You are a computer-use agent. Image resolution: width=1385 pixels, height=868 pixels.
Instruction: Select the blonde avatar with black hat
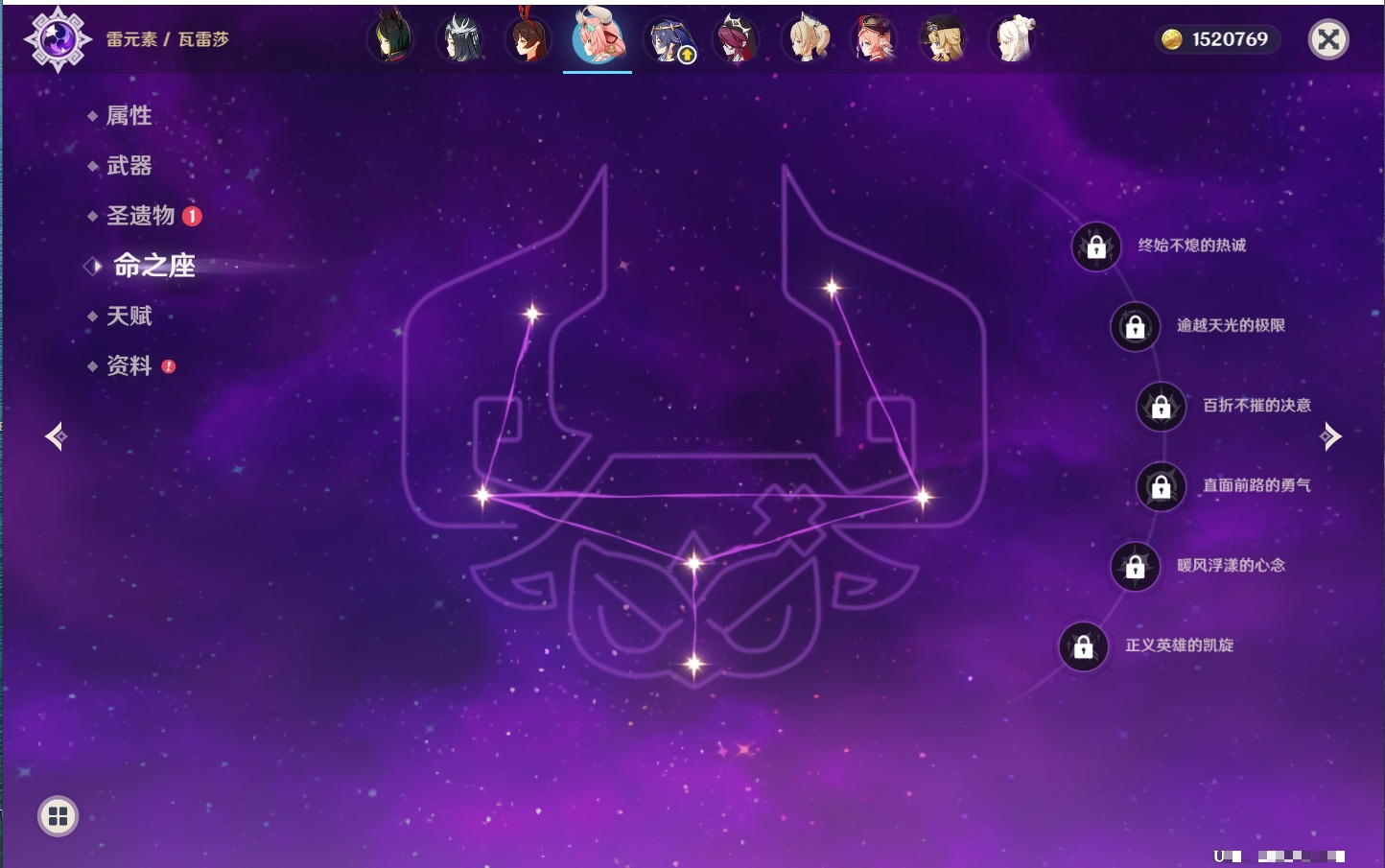943,39
